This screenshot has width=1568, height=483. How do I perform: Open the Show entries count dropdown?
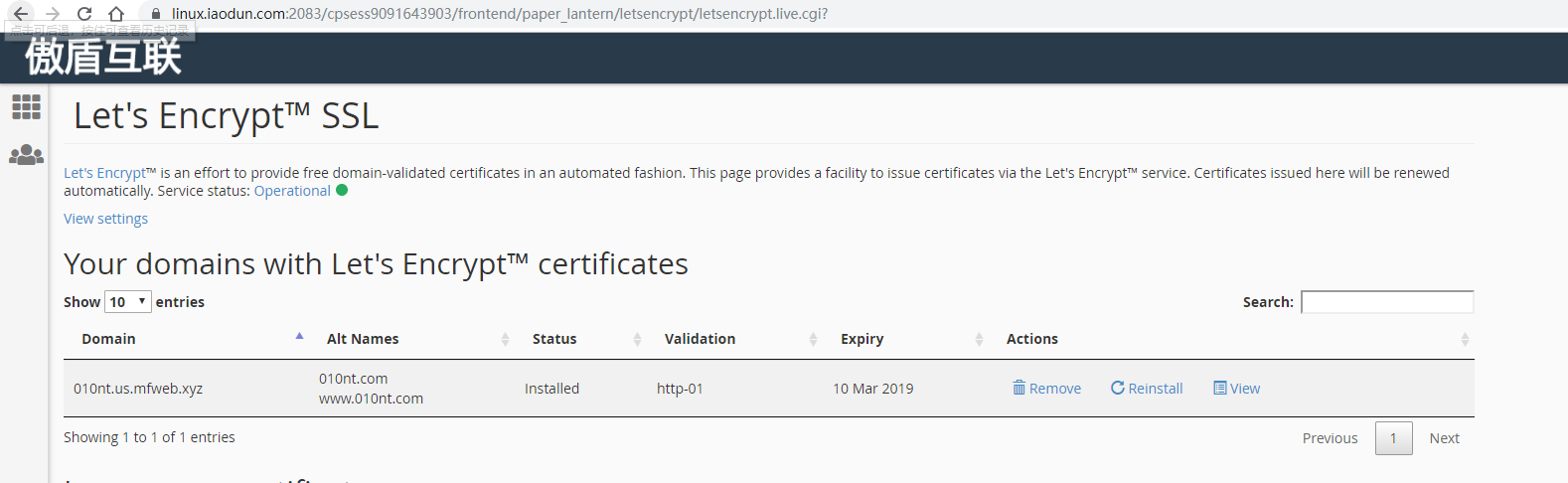tap(128, 302)
